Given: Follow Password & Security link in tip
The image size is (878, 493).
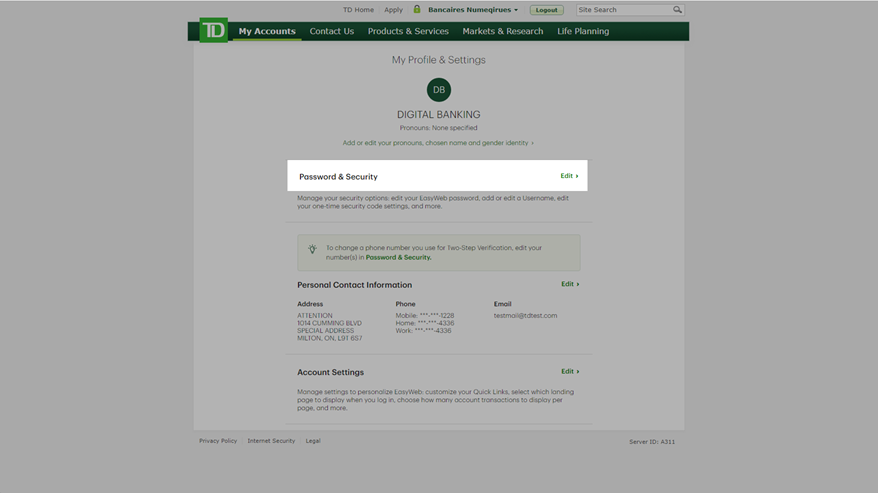Looking at the screenshot, I should coord(398,257).
